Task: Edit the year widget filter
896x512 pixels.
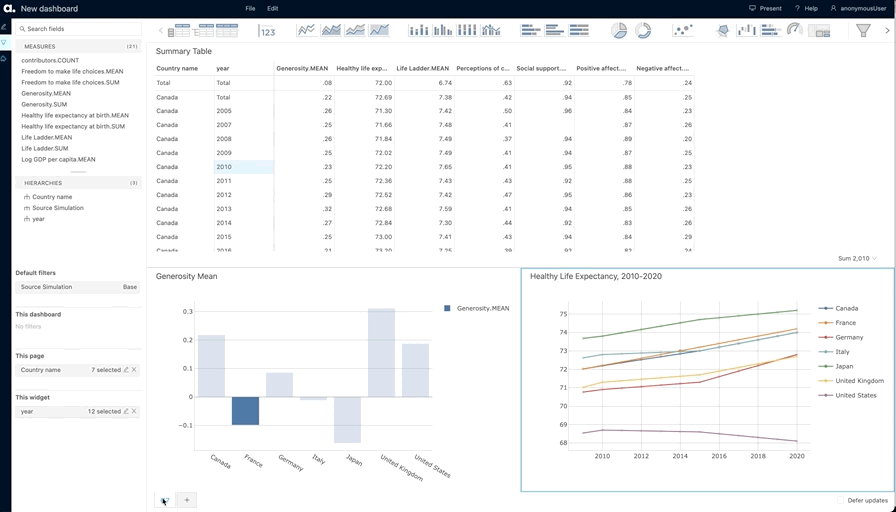Action: pyautogui.click(x=126, y=411)
